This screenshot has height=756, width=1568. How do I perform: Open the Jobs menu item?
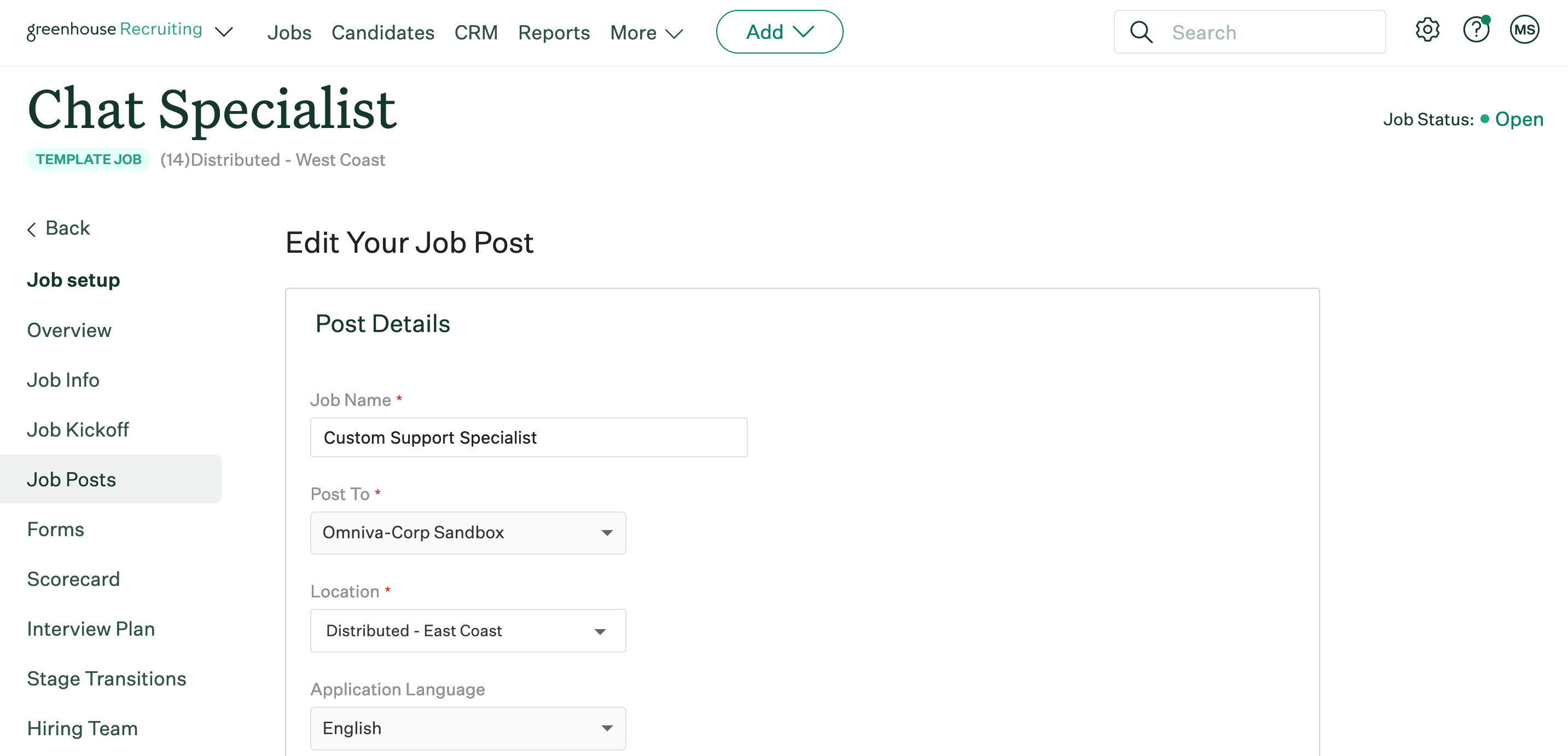click(289, 31)
